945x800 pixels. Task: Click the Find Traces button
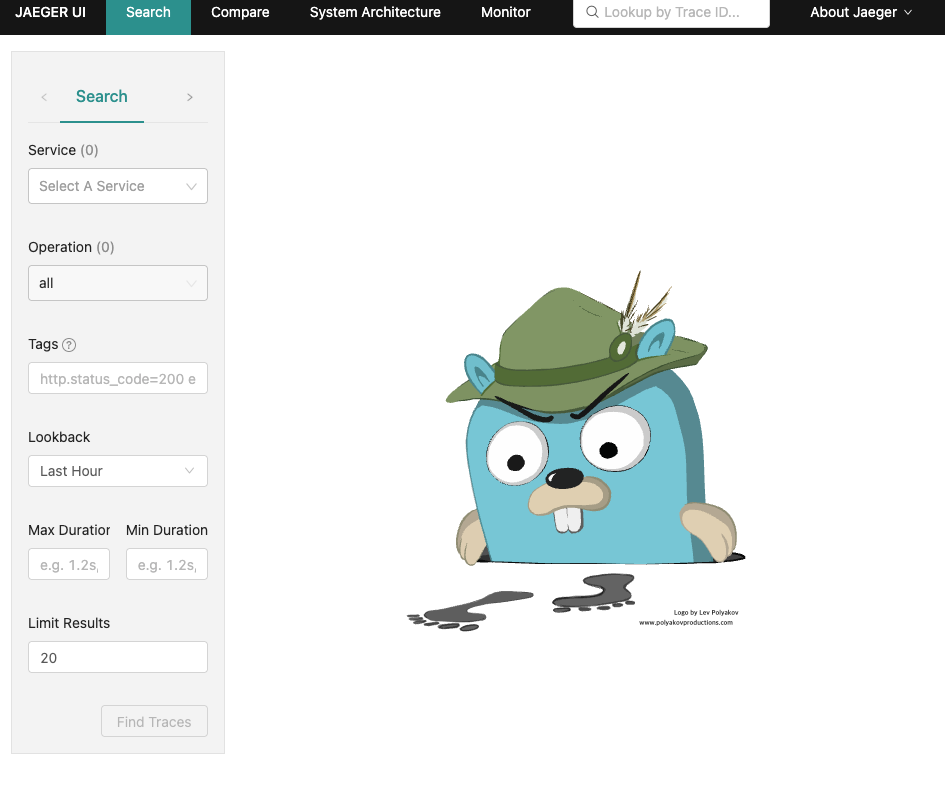coord(154,721)
